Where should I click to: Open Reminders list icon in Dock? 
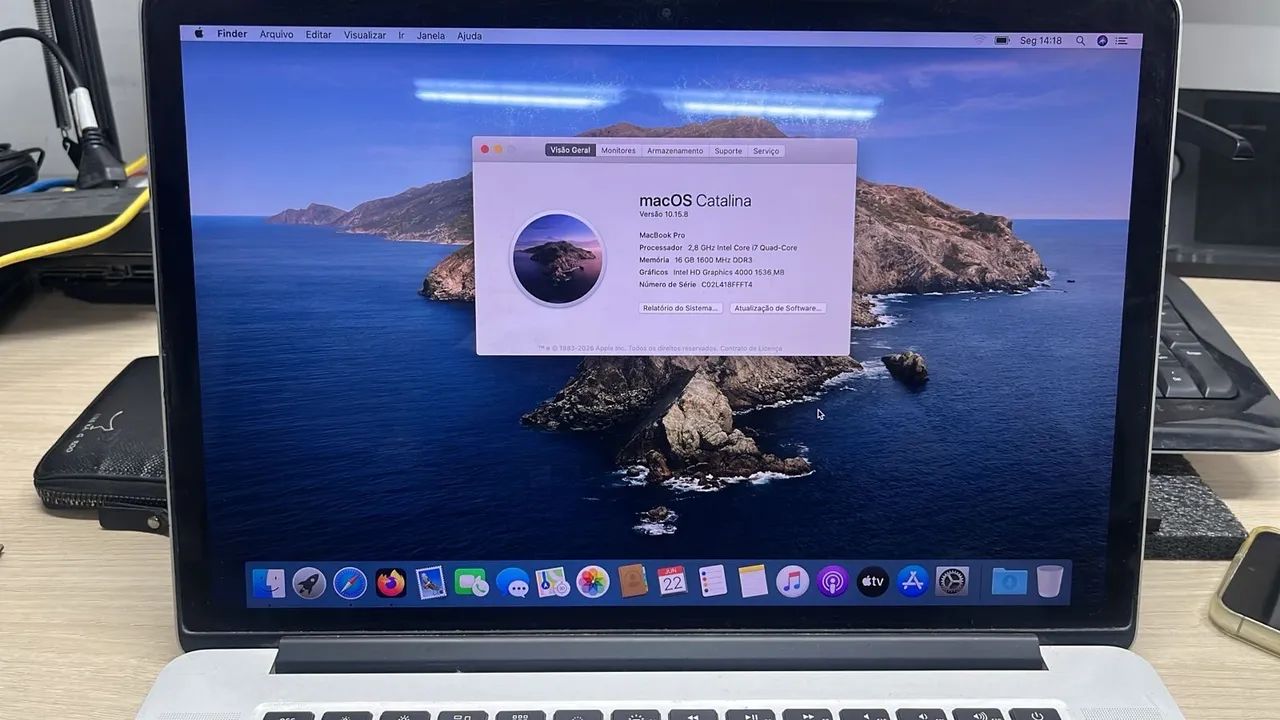tap(713, 581)
